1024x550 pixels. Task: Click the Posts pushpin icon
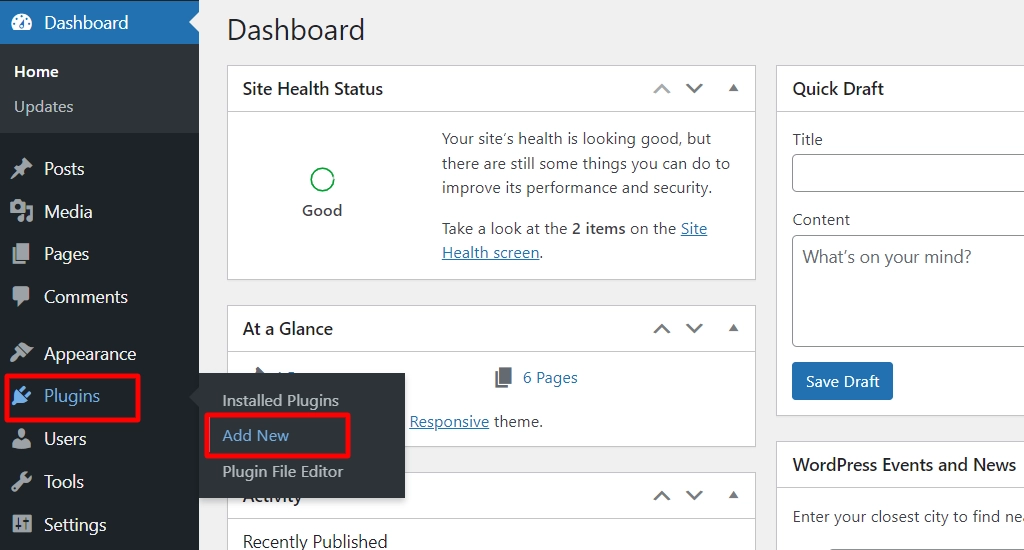22,169
